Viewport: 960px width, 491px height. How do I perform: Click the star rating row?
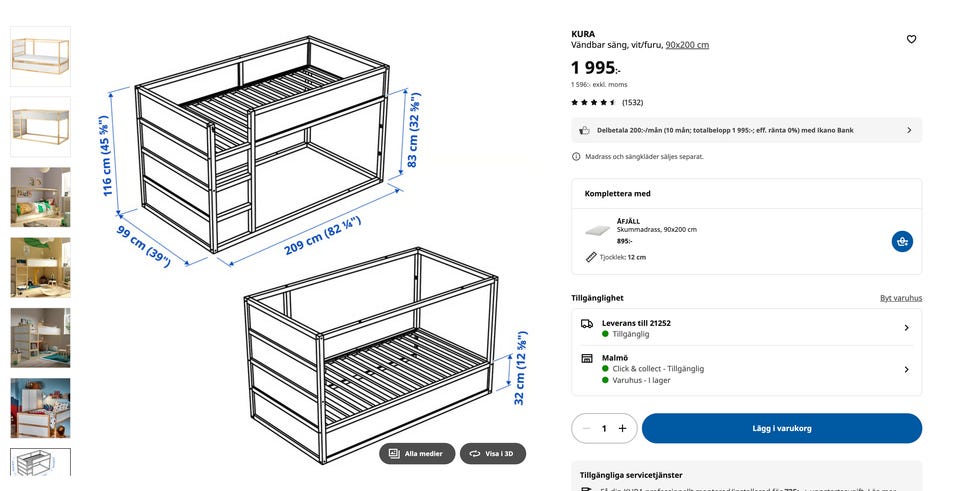pyautogui.click(x=593, y=102)
